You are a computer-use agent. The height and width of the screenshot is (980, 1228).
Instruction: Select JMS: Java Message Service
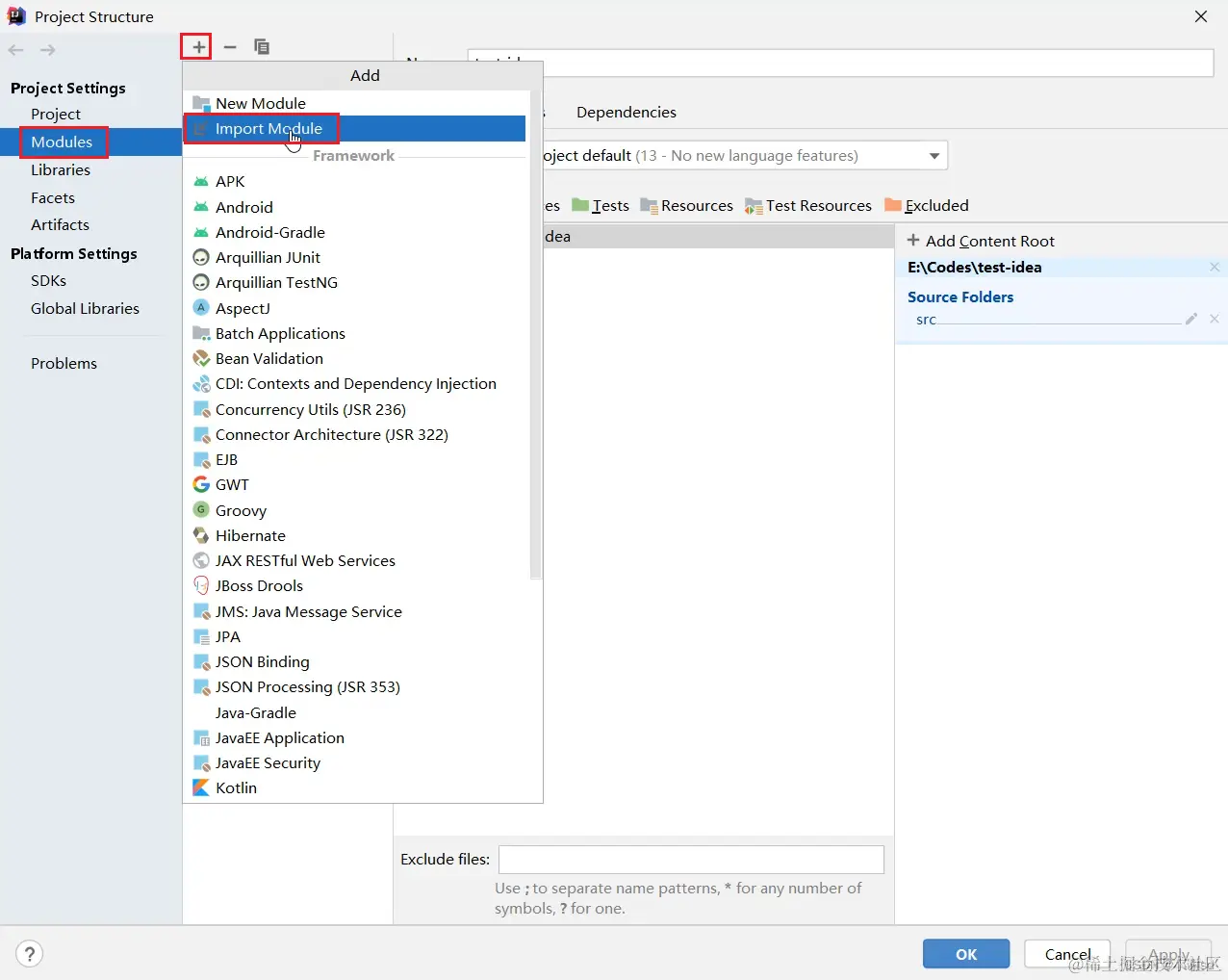click(x=354, y=611)
